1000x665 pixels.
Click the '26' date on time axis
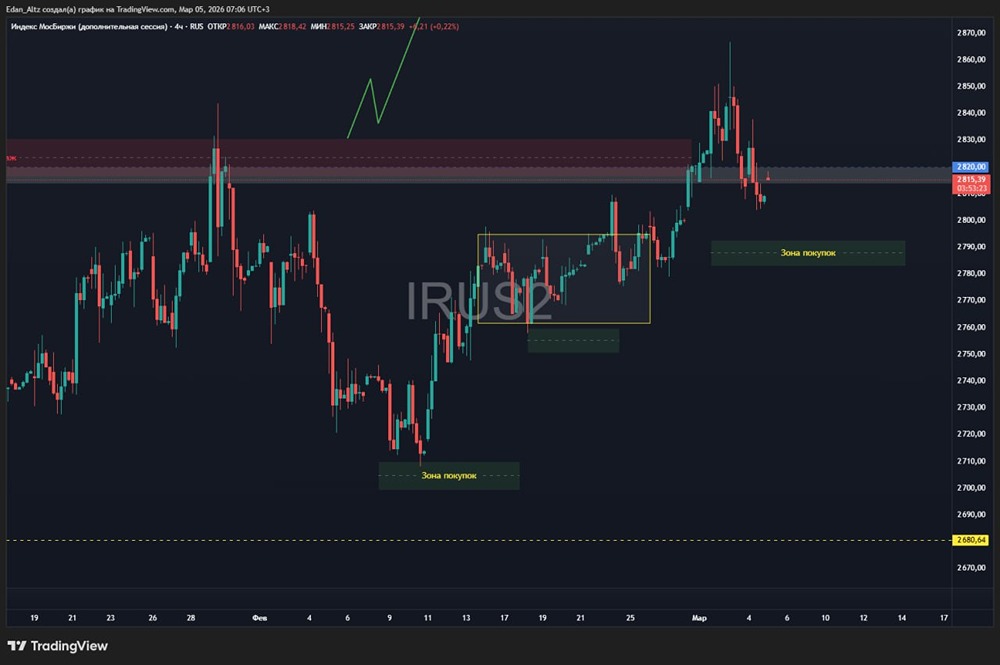152,618
